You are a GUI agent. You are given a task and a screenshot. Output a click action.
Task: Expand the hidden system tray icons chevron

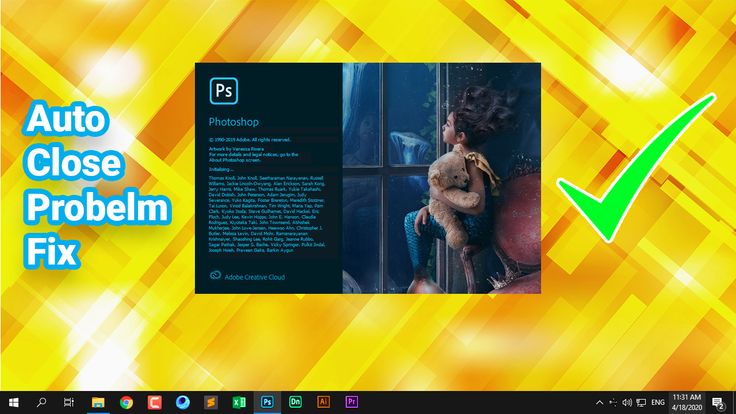coord(599,402)
